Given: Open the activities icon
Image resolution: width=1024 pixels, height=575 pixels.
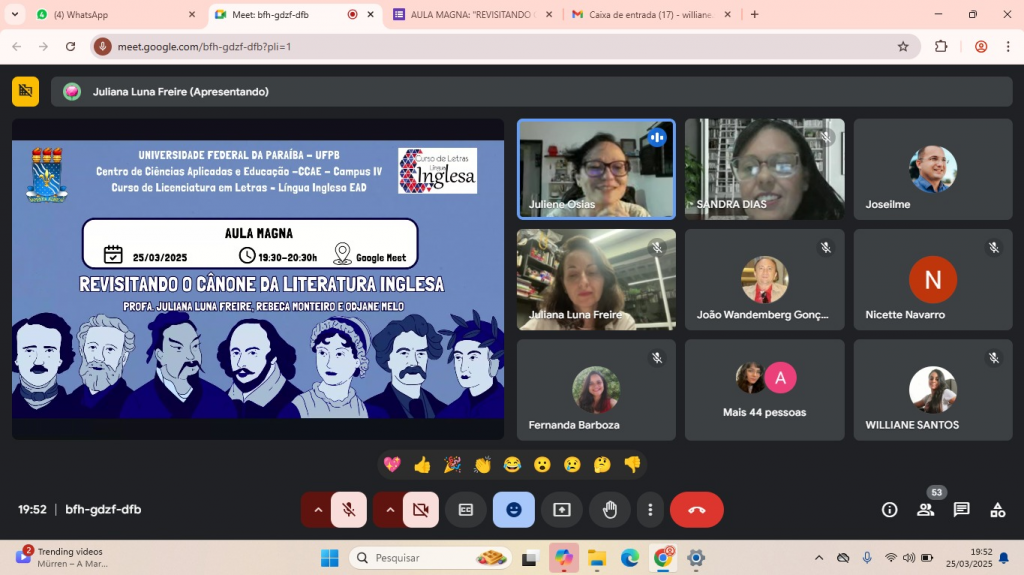Looking at the screenshot, I should [x=997, y=510].
